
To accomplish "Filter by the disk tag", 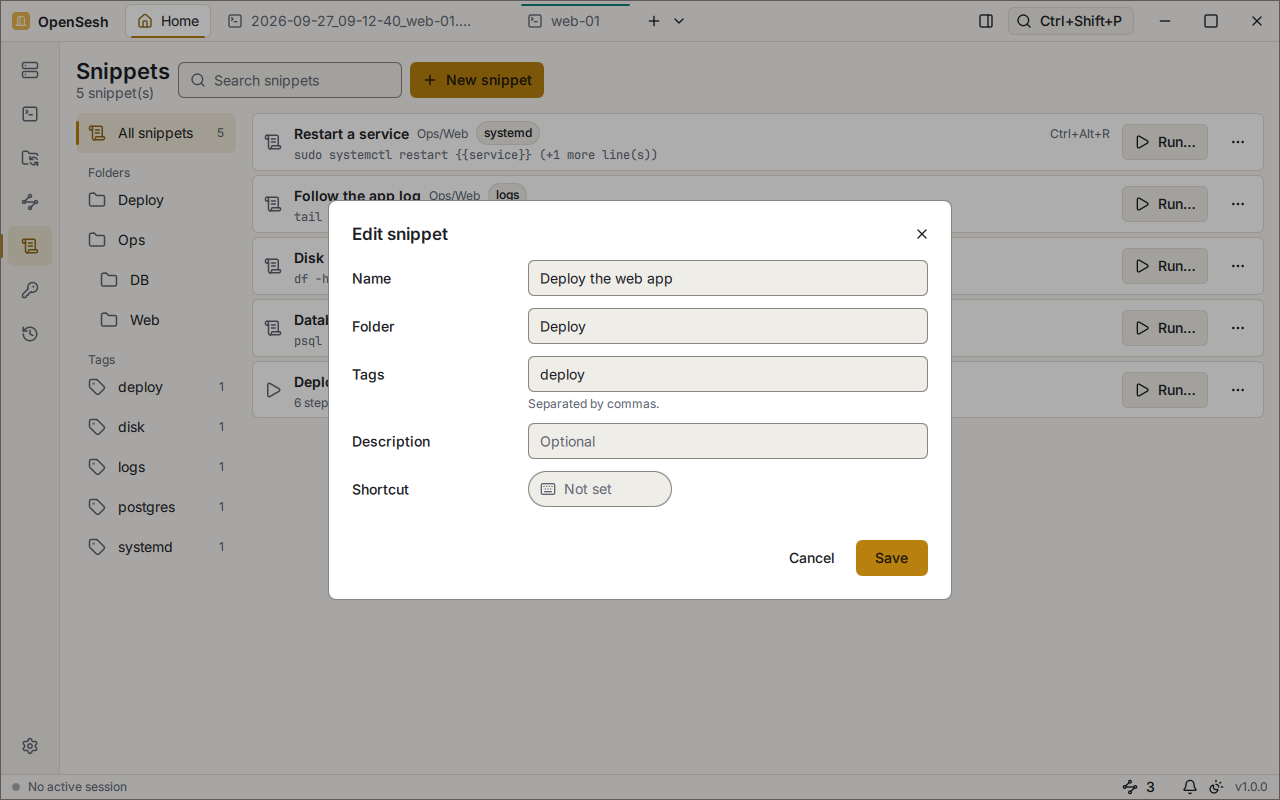I will (x=156, y=427).
